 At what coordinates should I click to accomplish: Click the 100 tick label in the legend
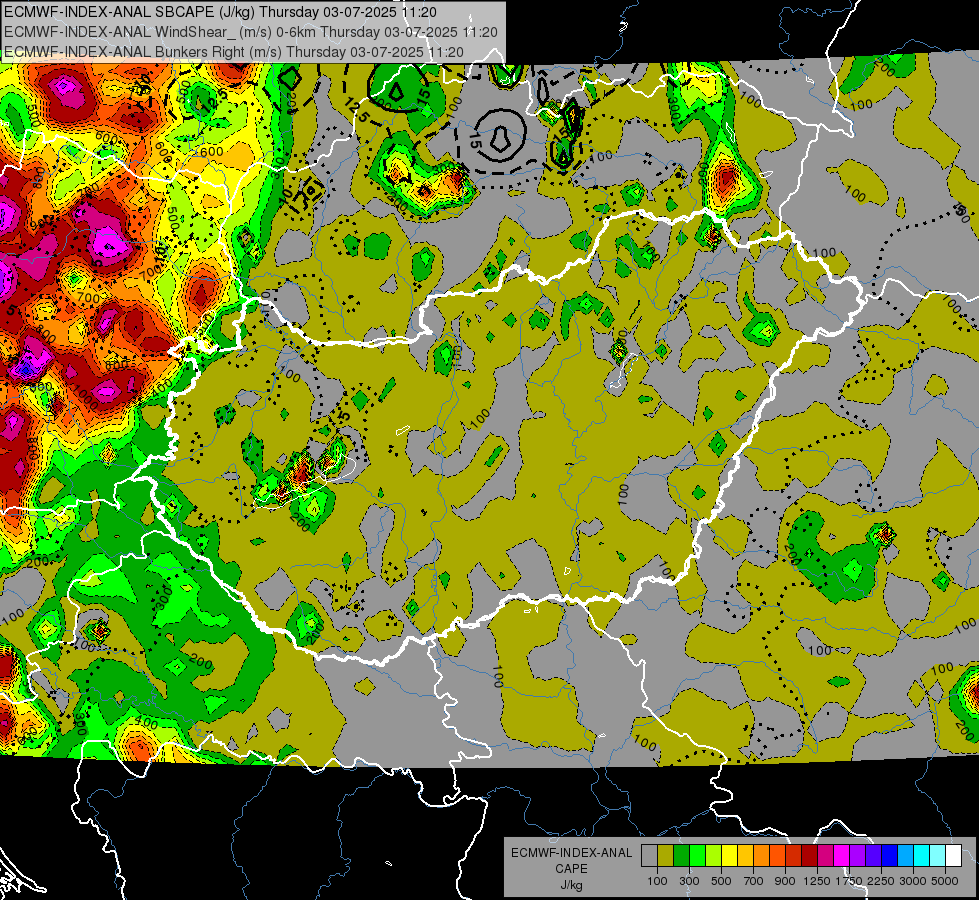pos(657,881)
